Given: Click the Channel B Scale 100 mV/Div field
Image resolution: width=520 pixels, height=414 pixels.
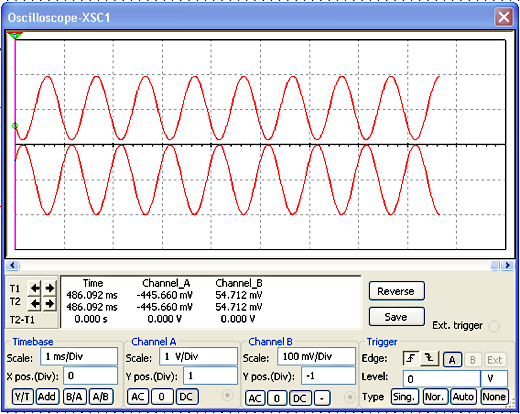Looking at the screenshot, I should [x=316, y=357].
